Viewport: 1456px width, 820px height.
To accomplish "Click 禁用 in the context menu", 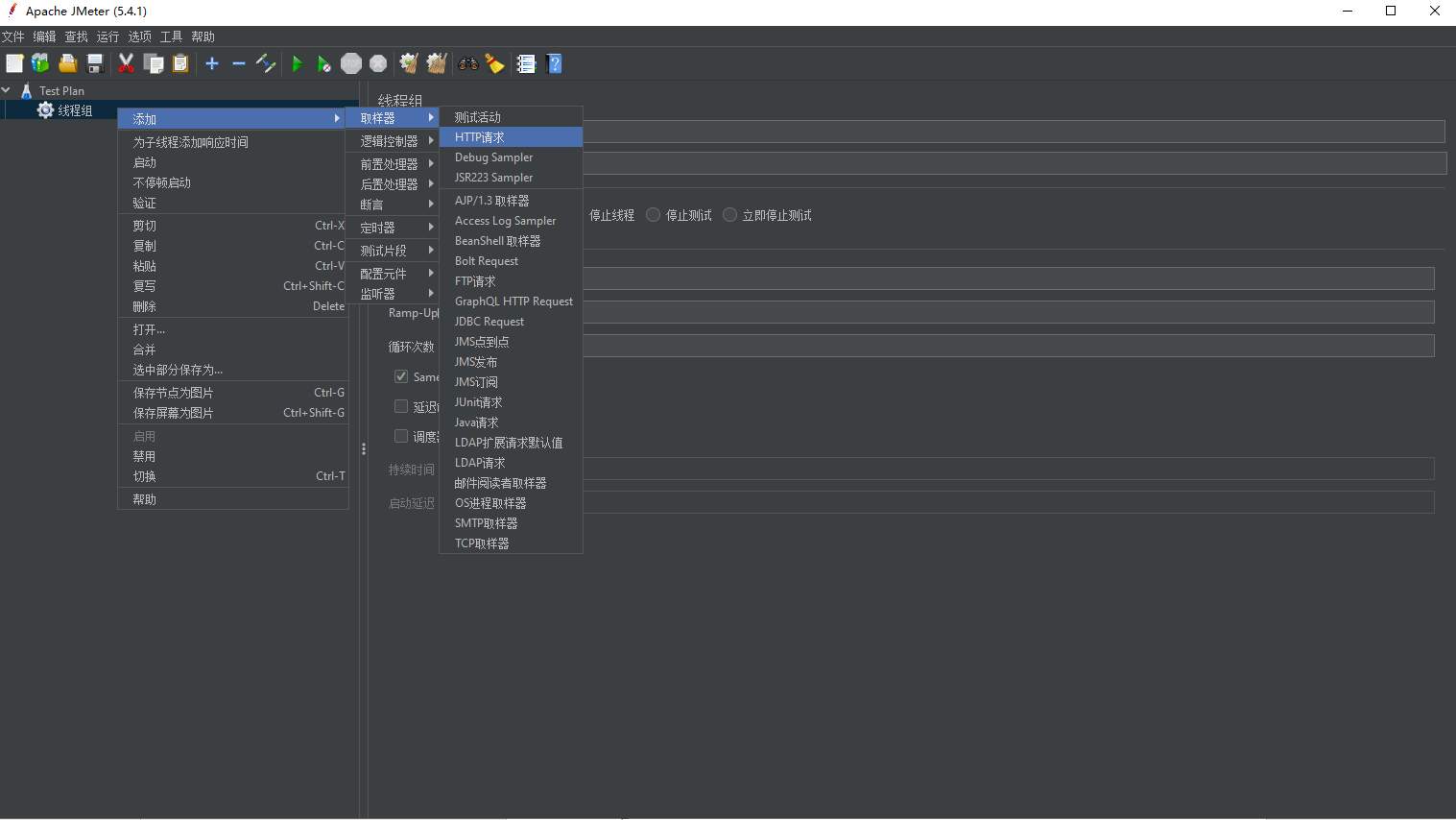I will tap(232, 456).
